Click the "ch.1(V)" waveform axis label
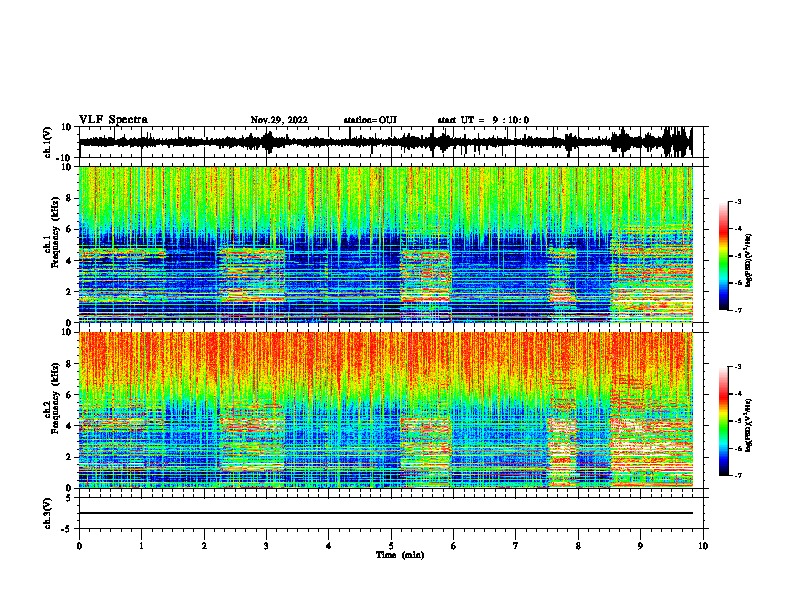 point(48,142)
